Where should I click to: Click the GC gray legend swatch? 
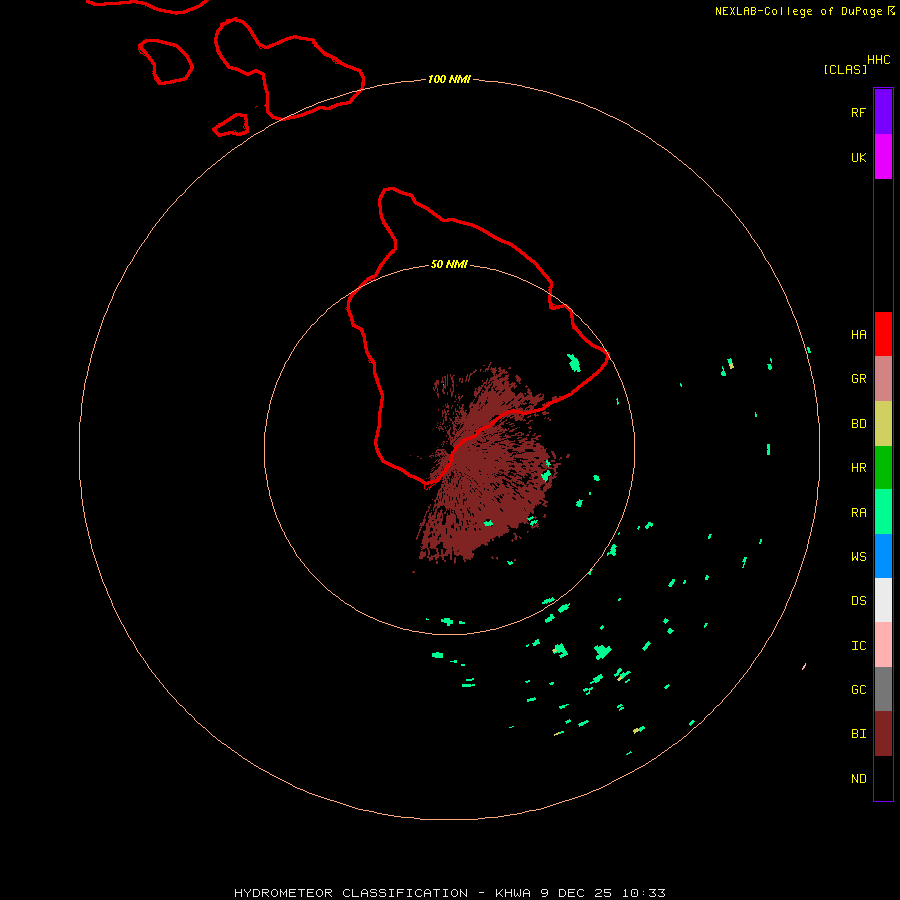[883, 689]
